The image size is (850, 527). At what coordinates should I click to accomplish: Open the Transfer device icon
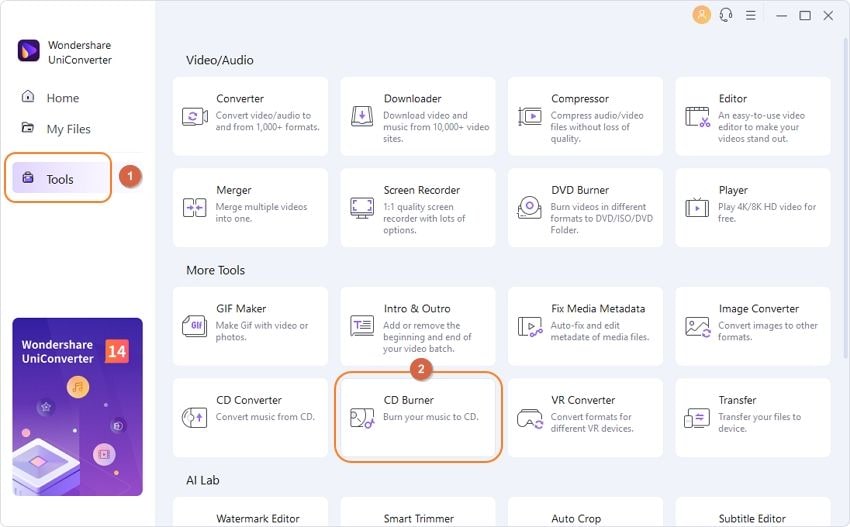tap(697, 418)
